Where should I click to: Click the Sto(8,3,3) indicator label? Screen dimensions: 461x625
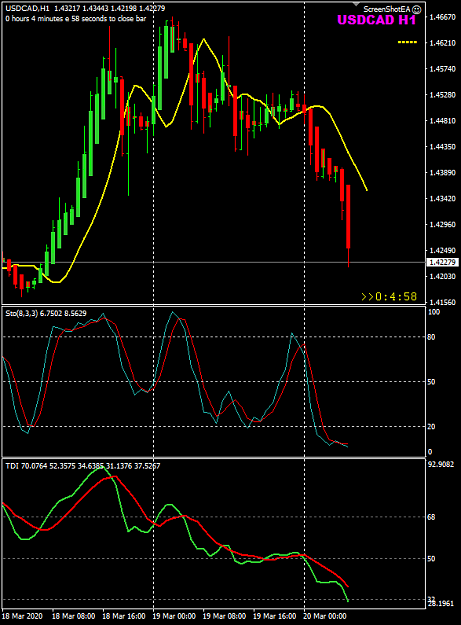(46, 313)
